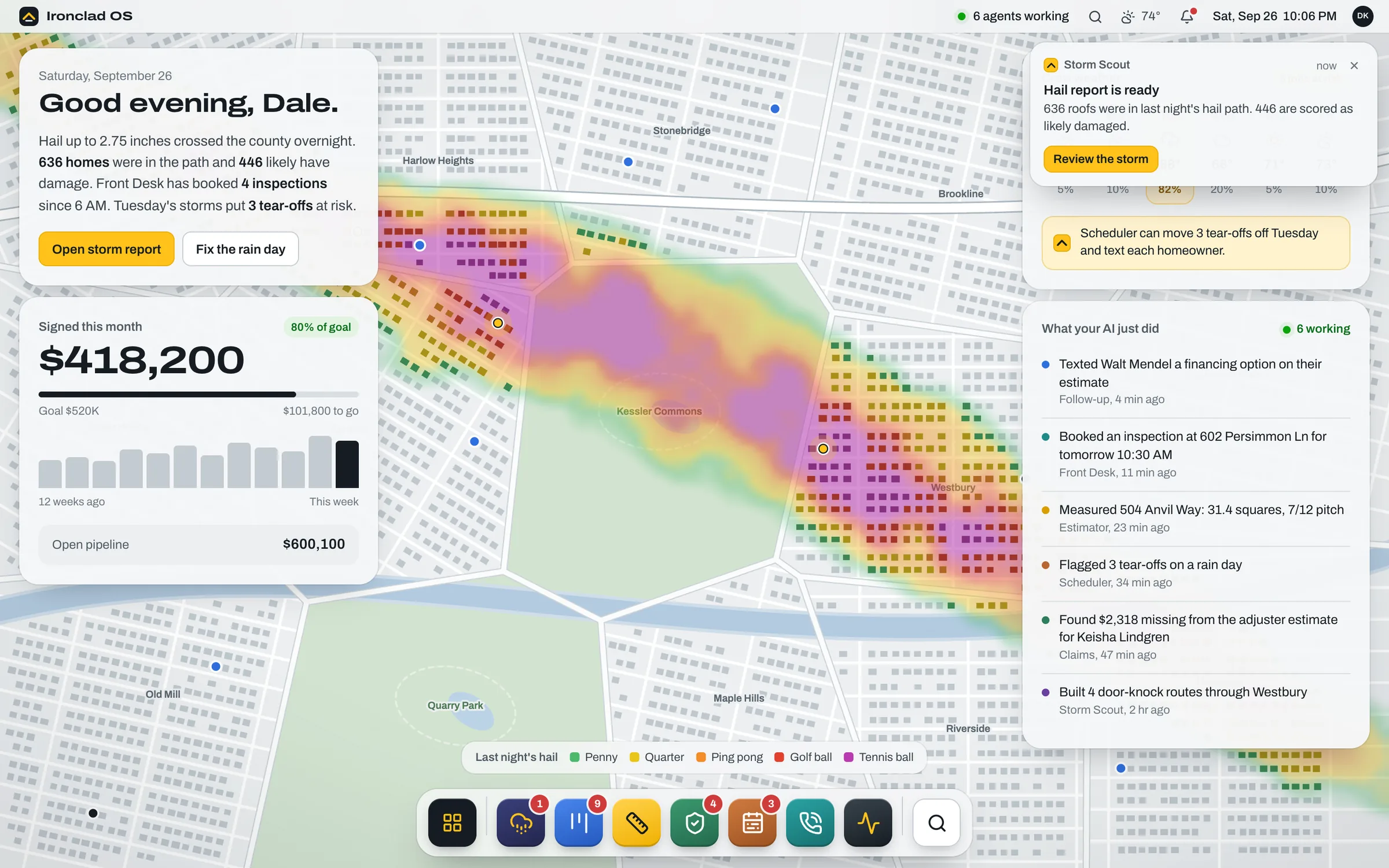Click the date and time display
The height and width of the screenshot is (868, 1389).
(1274, 16)
